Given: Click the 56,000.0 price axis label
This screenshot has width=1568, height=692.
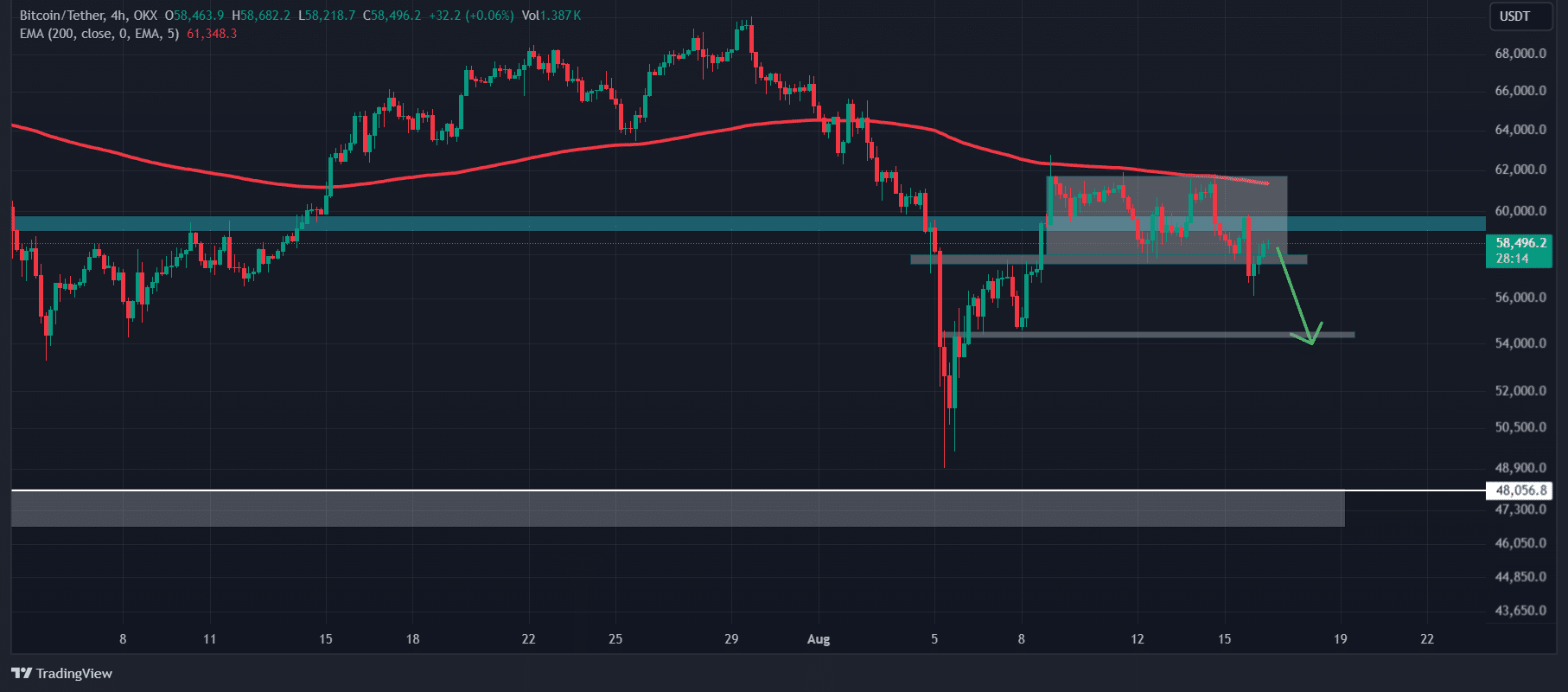Looking at the screenshot, I should pos(1520,298).
